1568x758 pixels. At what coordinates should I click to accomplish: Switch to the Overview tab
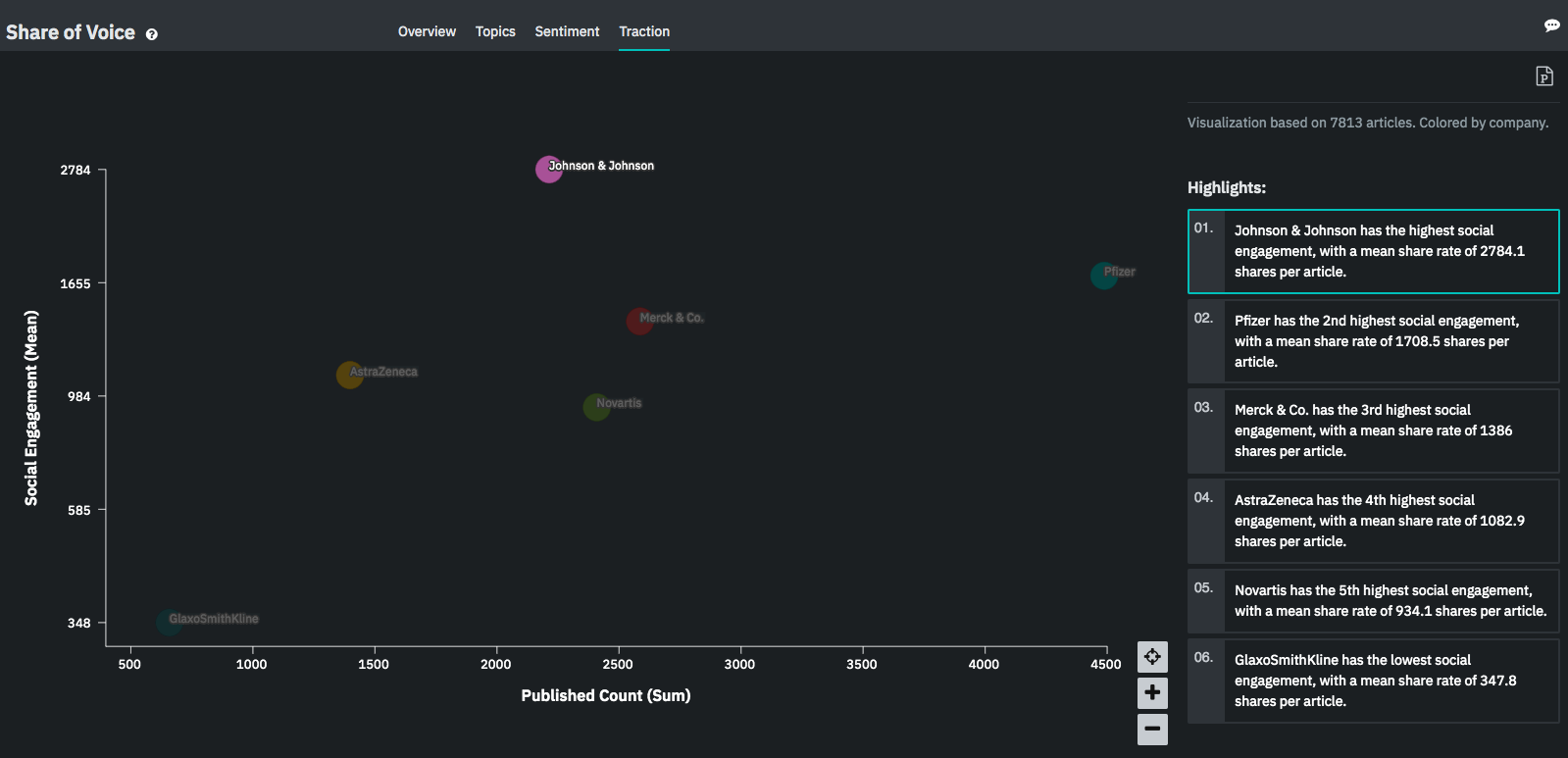427,31
